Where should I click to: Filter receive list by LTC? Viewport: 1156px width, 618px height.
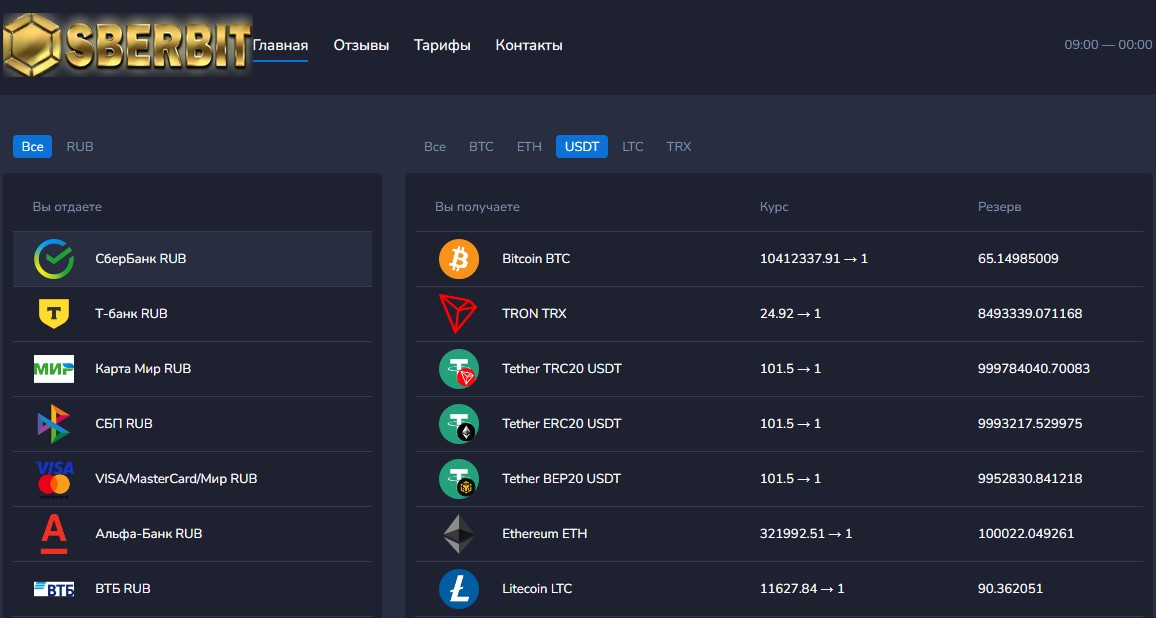pos(633,147)
